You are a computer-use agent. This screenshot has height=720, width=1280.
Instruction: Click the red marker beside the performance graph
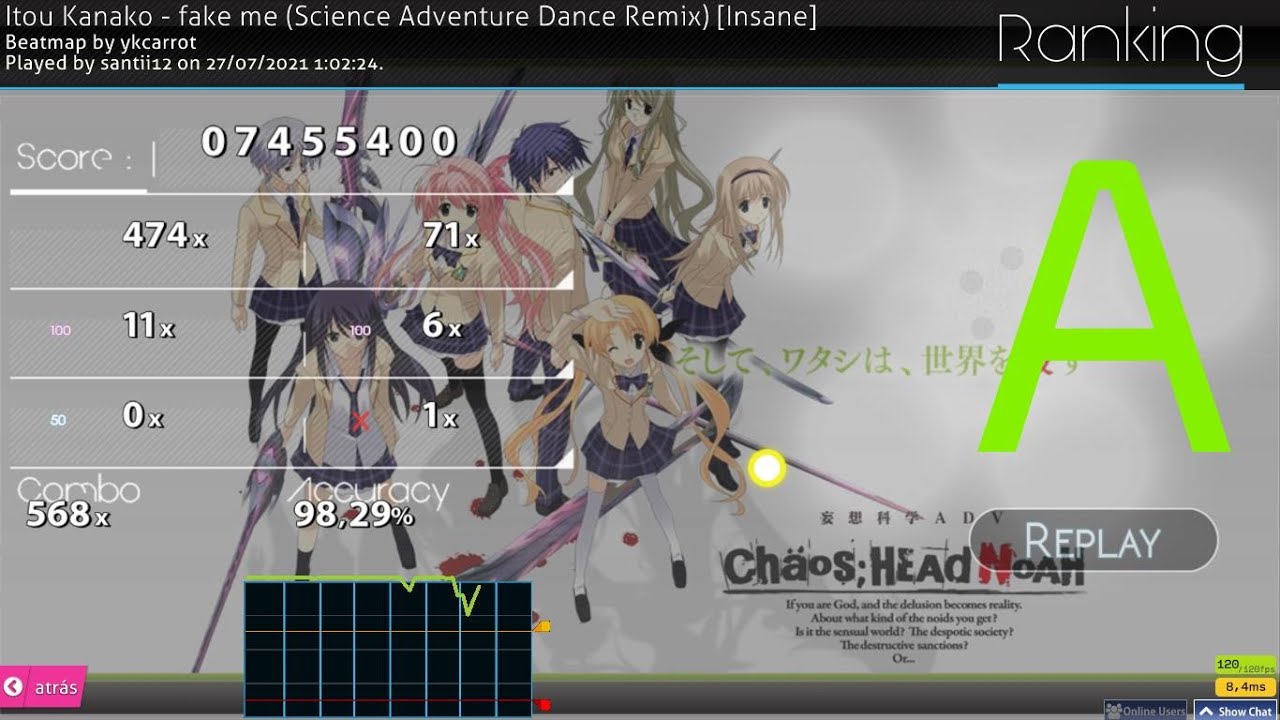click(543, 705)
